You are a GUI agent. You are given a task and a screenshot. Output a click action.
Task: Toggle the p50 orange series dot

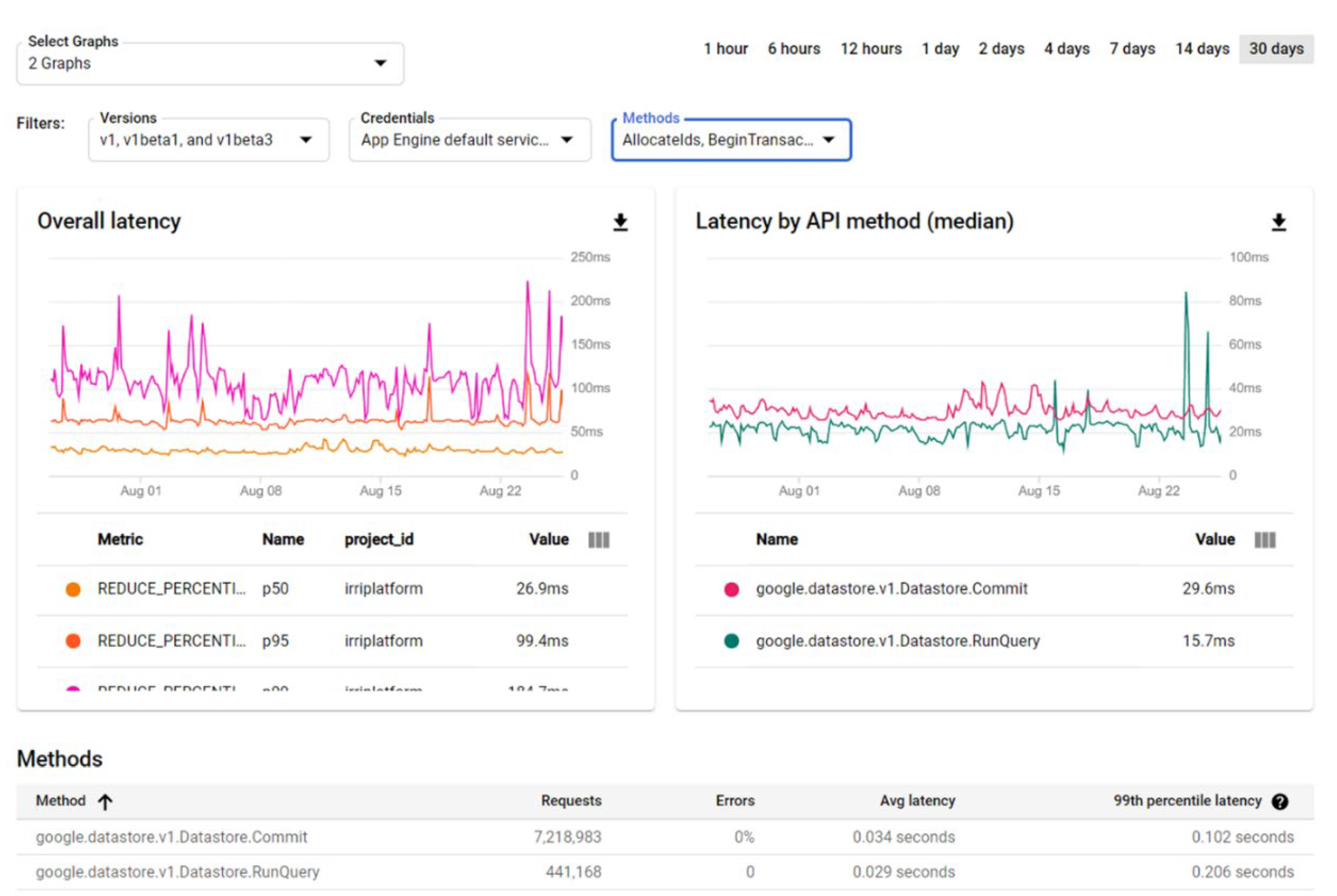[73, 589]
